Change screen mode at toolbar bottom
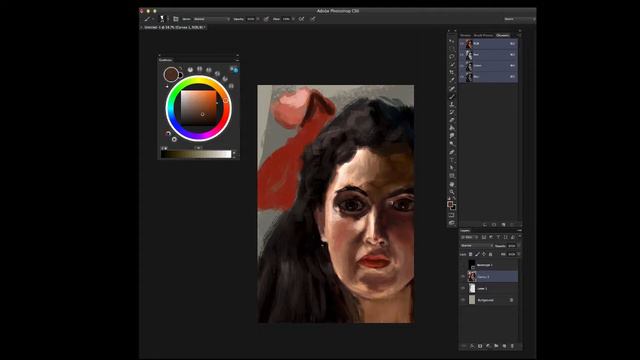 pyautogui.click(x=451, y=223)
